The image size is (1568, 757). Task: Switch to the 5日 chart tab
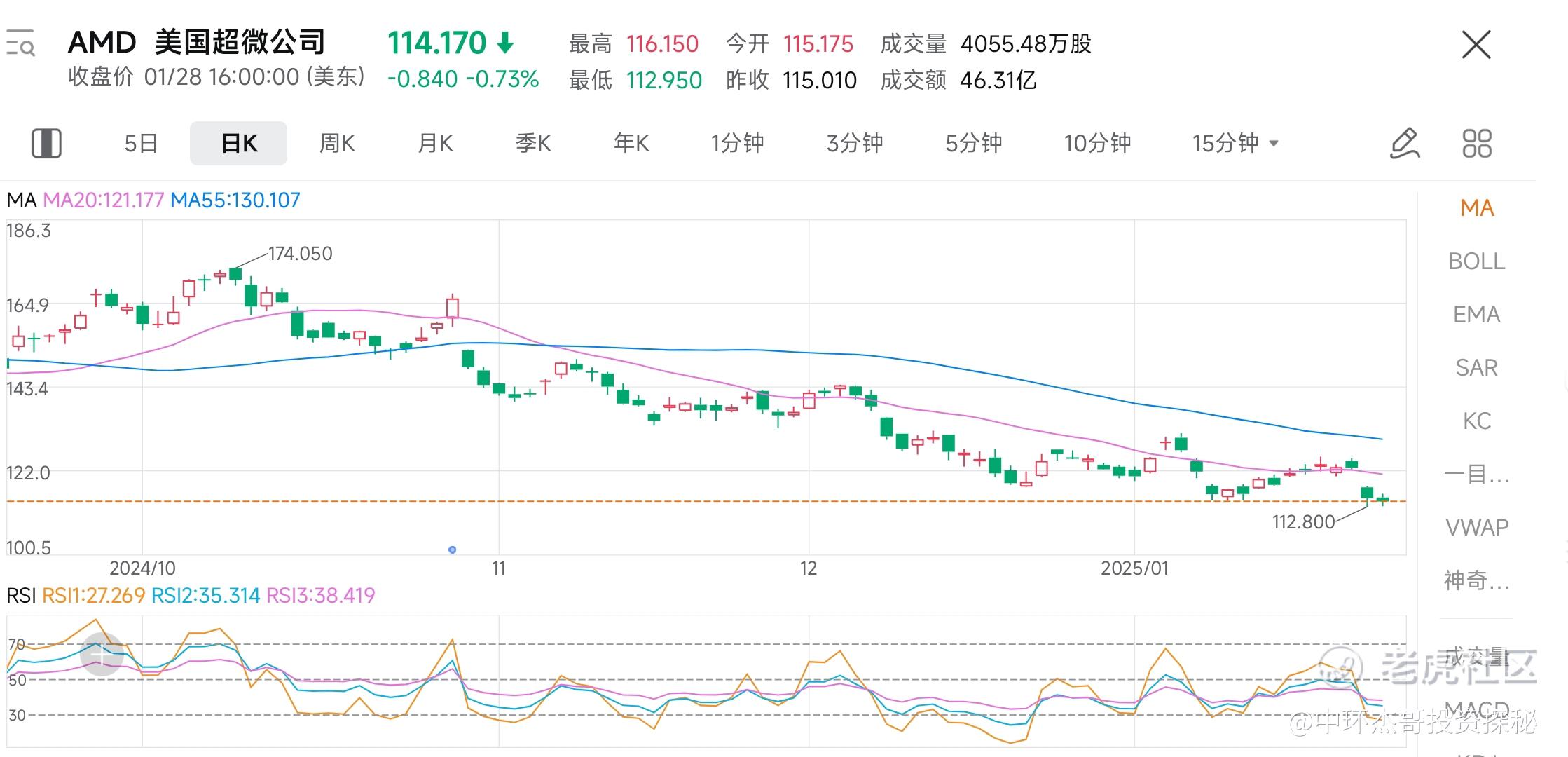point(141,143)
